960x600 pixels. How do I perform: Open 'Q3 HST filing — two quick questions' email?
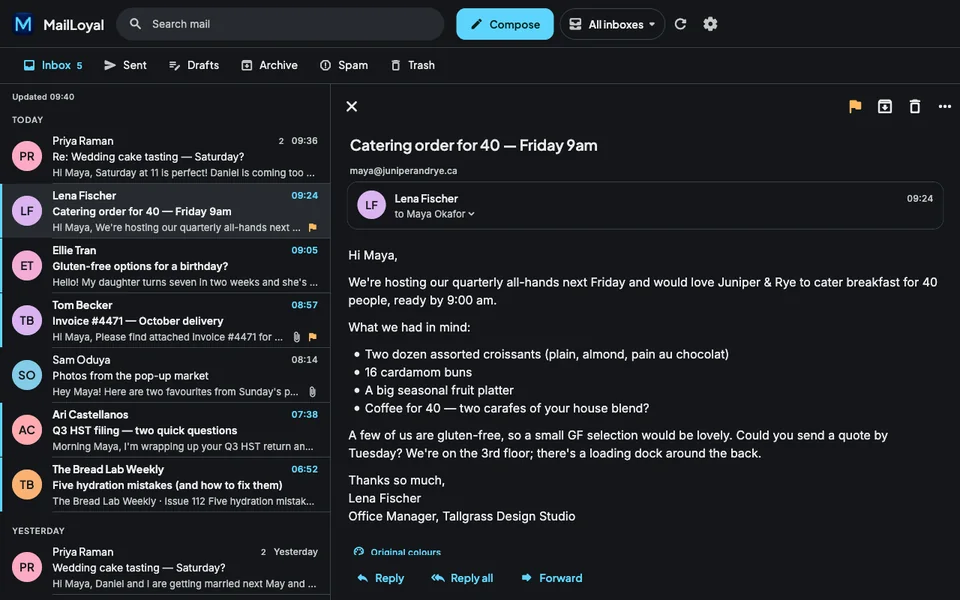pyautogui.click(x=165, y=430)
